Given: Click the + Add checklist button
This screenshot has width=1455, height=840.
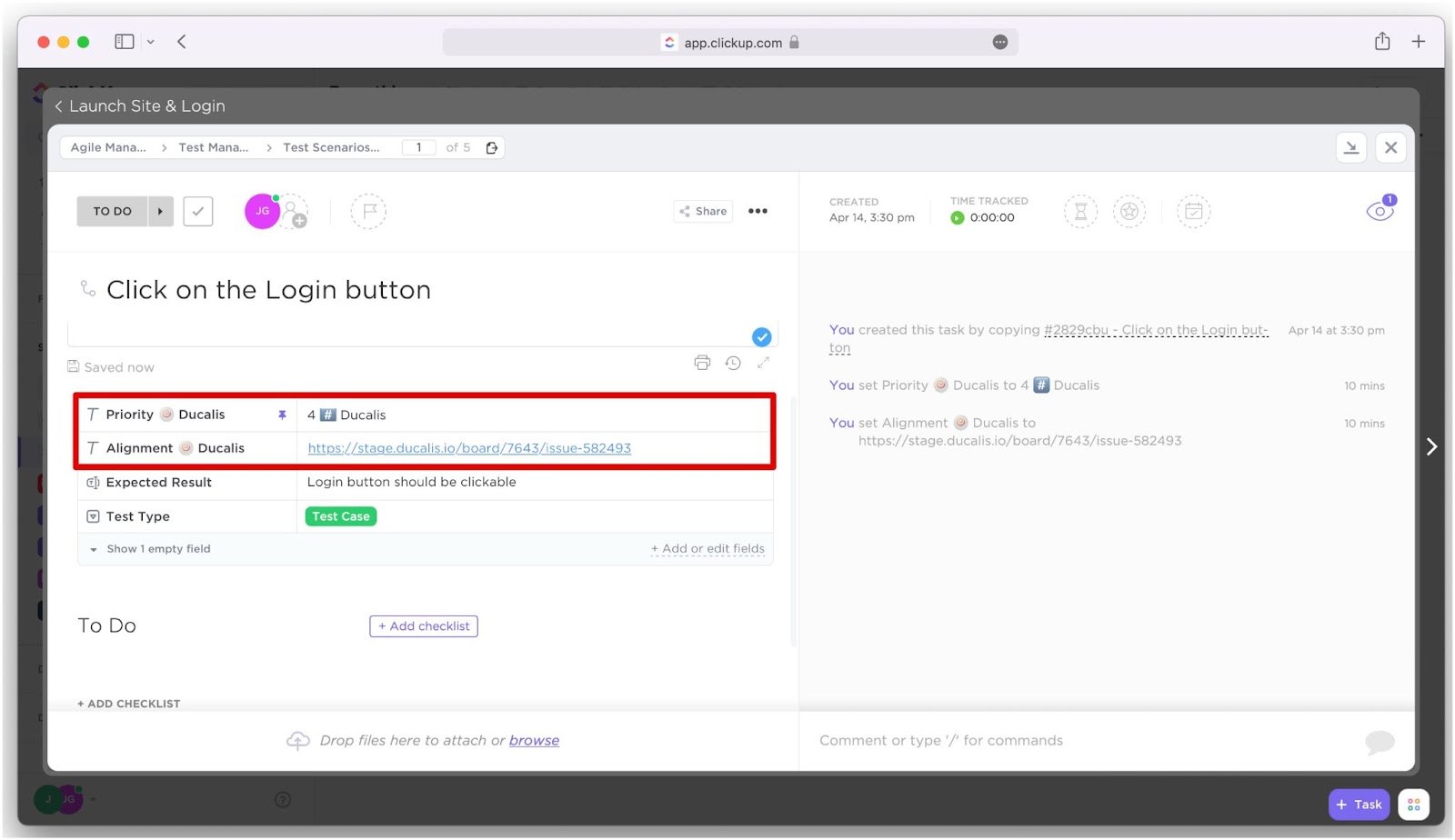Looking at the screenshot, I should tap(424, 626).
